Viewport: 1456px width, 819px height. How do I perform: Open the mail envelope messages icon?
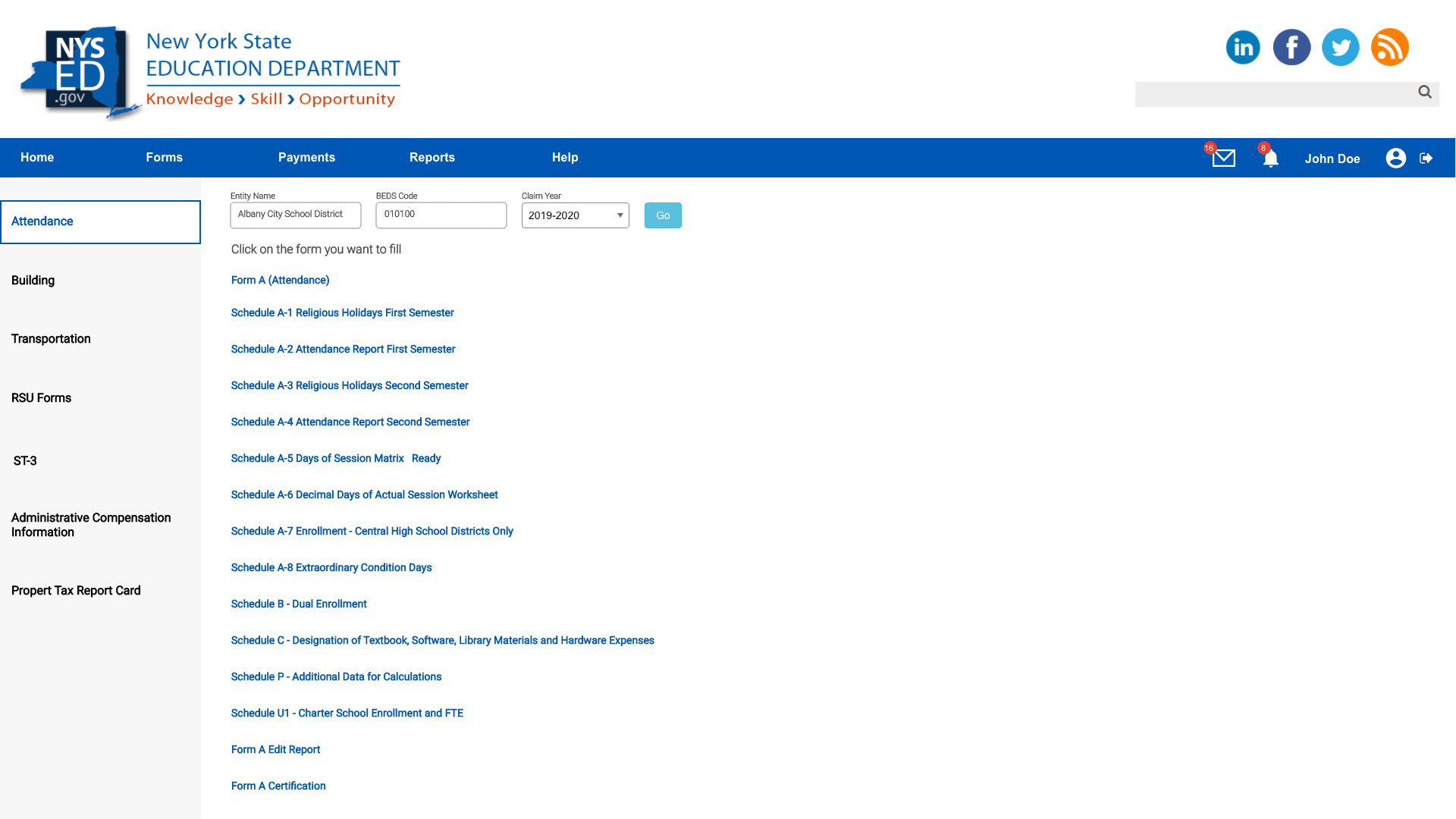(x=1223, y=158)
